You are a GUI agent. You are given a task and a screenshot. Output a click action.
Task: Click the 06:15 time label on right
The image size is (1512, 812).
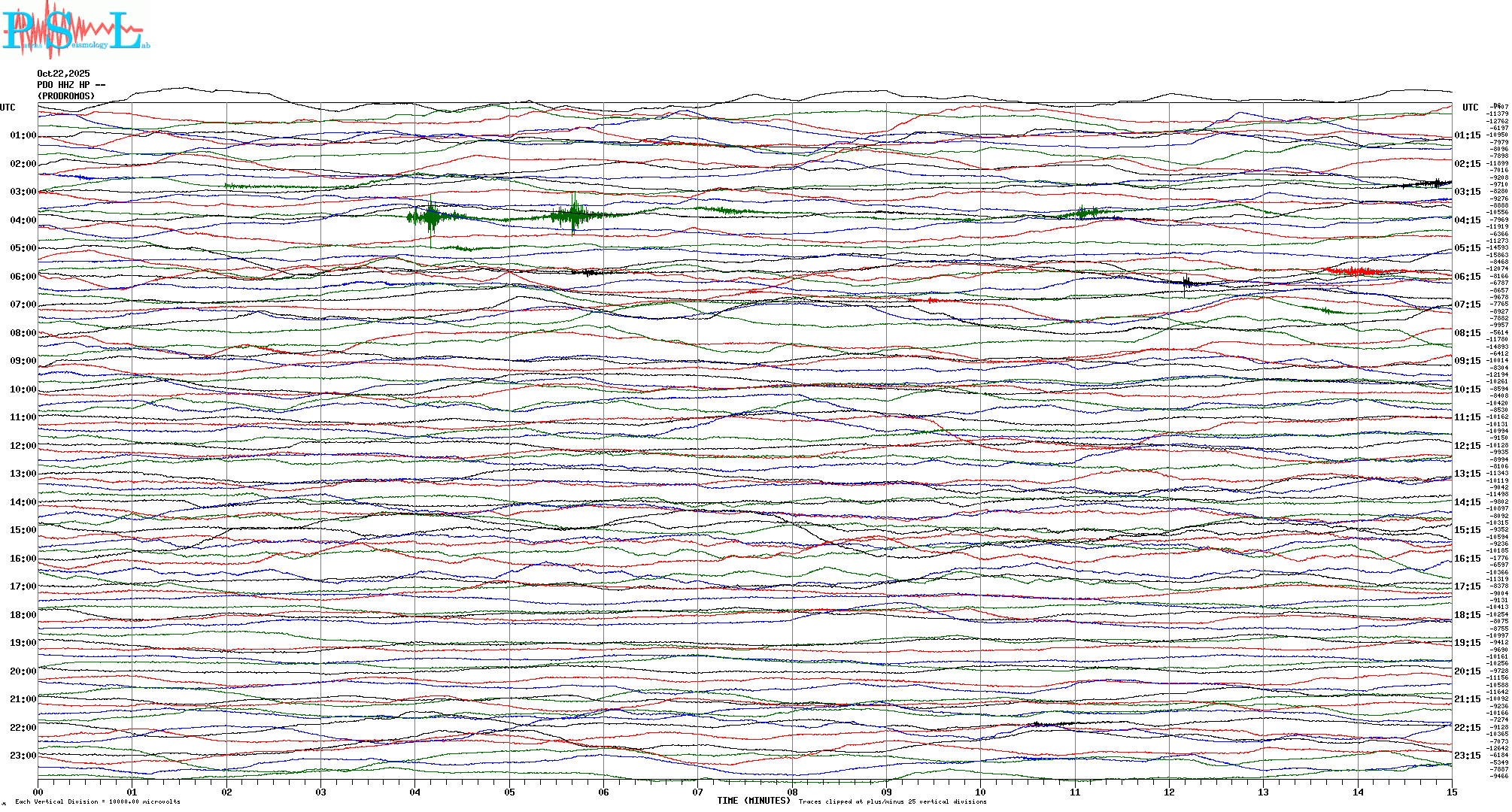(x=1467, y=277)
